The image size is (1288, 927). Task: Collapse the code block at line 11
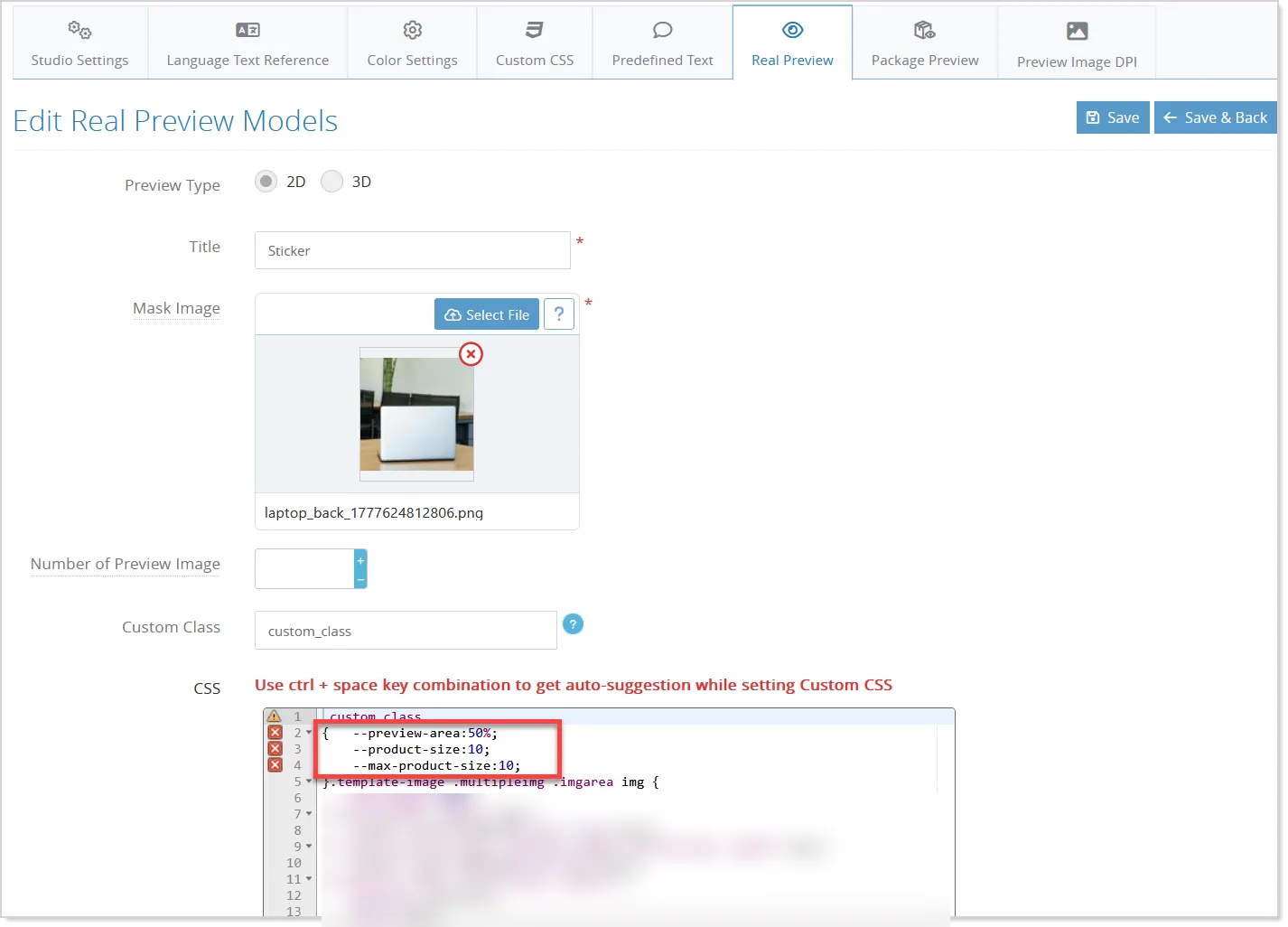coord(309,879)
